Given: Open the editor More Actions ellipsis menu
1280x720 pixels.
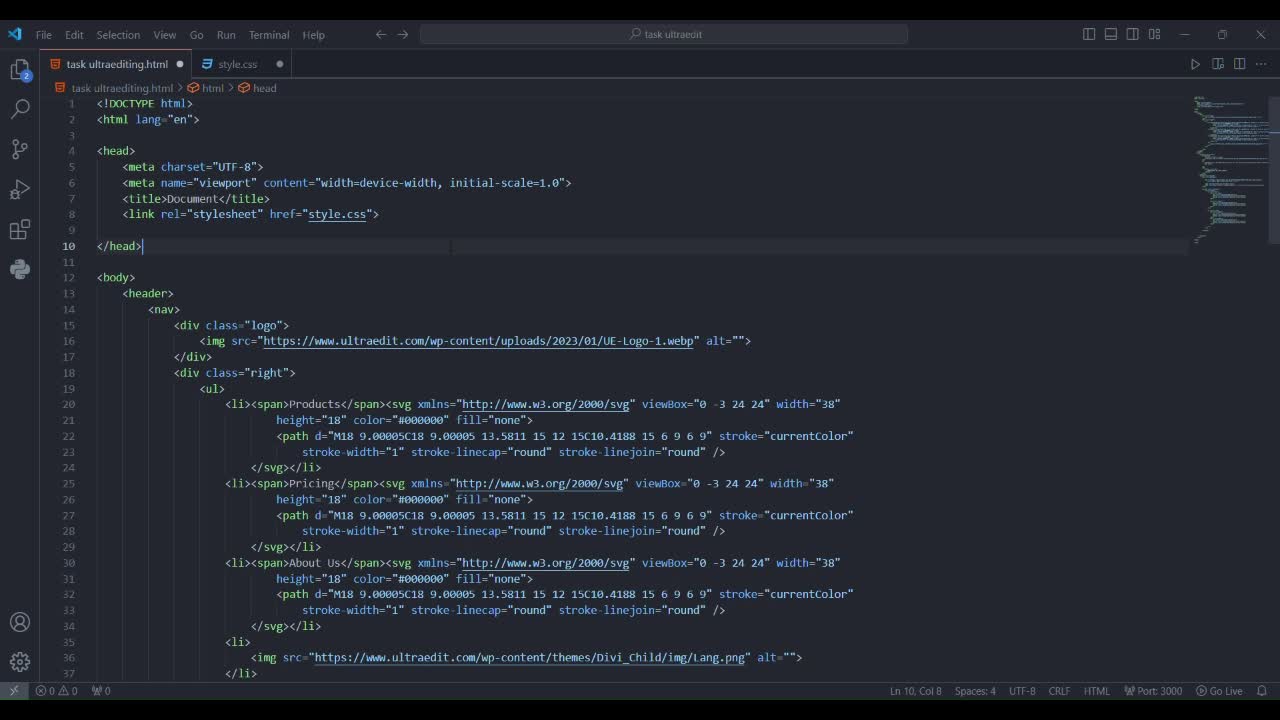Looking at the screenshot, I should pyautogui.click(x=1261, y=64).
